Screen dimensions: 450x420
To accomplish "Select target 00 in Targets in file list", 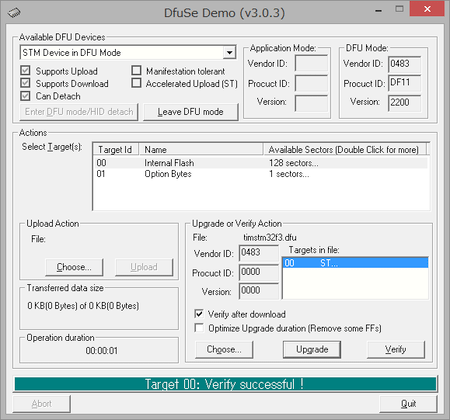I will (355, 263).
